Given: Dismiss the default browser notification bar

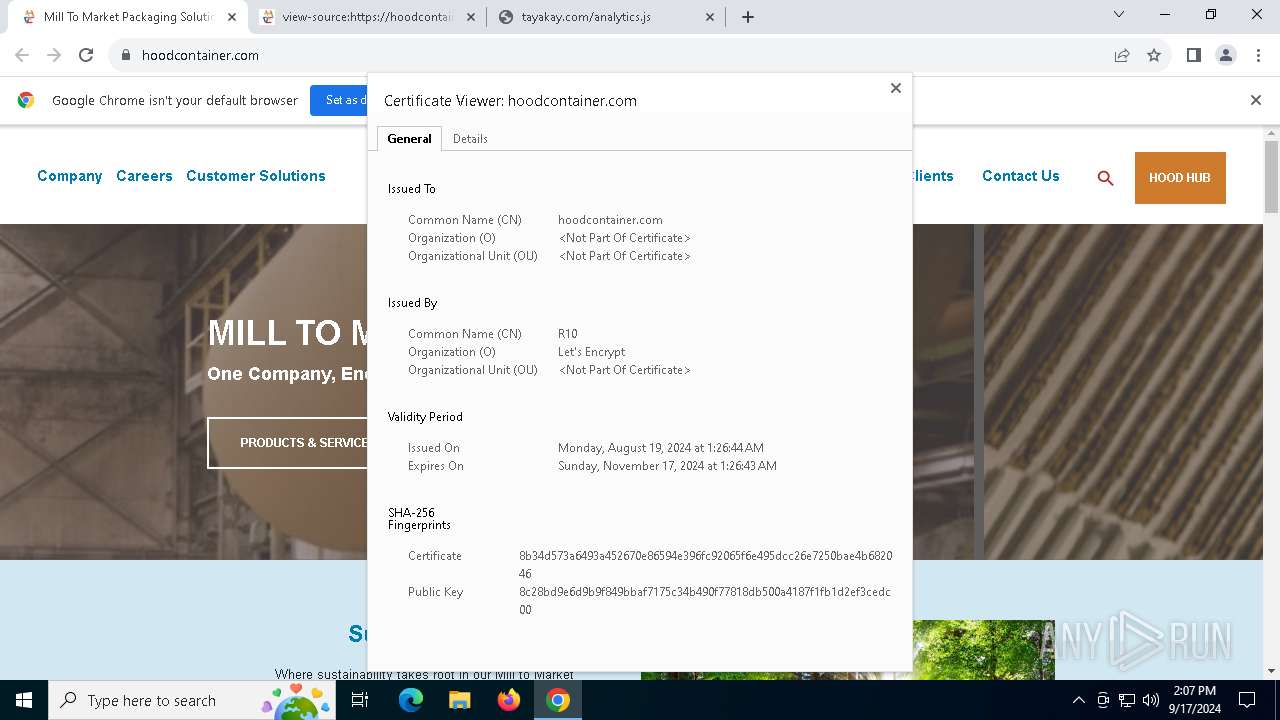Looking at the screenshot, I should [1256, 100].
